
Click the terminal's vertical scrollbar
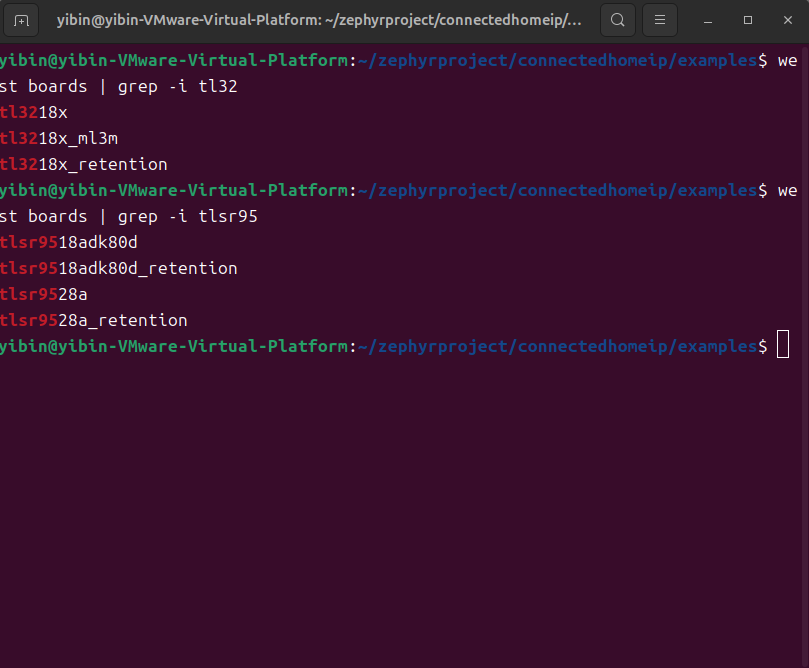click(x=805, y=355)
